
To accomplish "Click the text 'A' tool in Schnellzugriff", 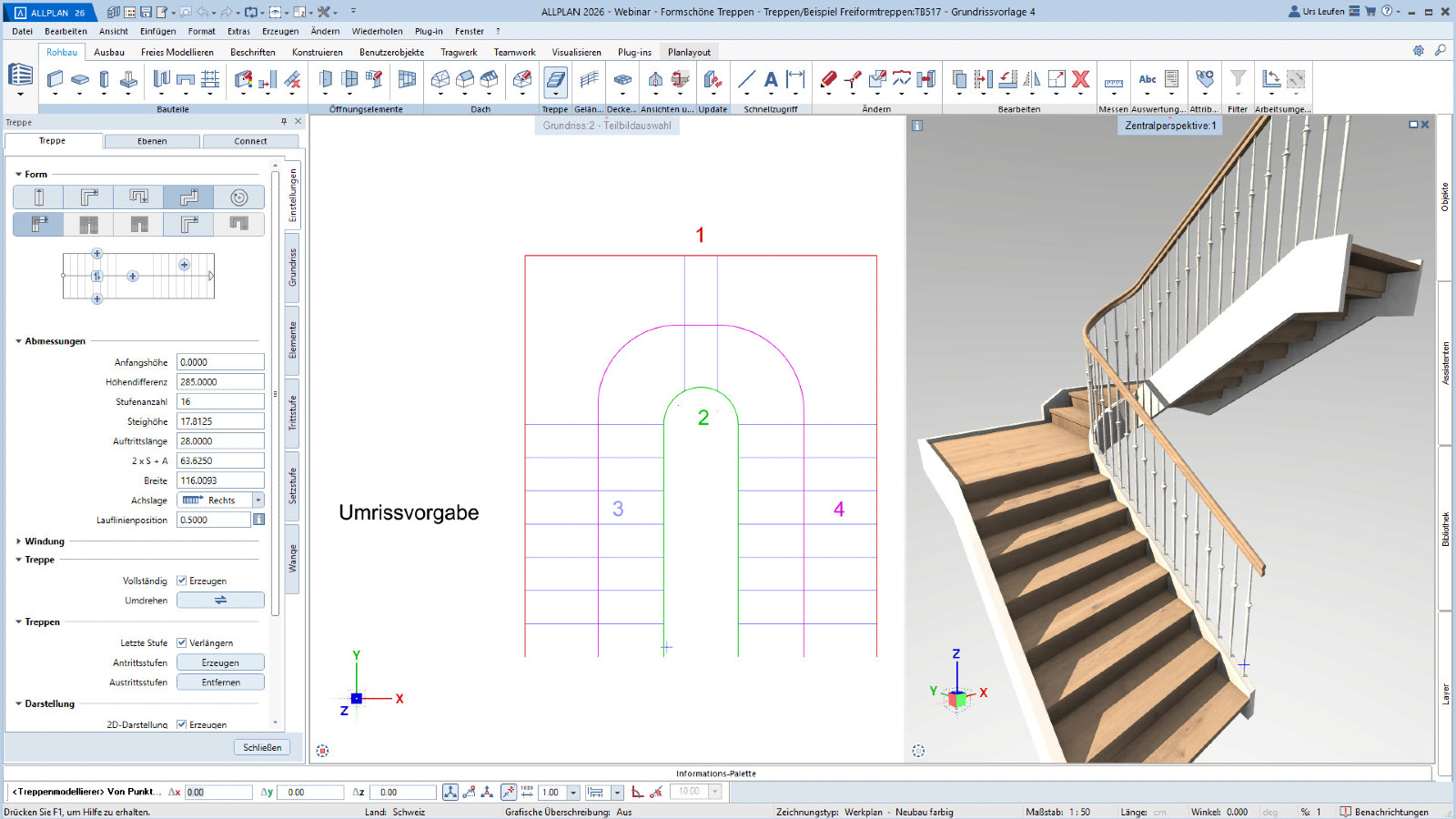I will pos(771,80).
